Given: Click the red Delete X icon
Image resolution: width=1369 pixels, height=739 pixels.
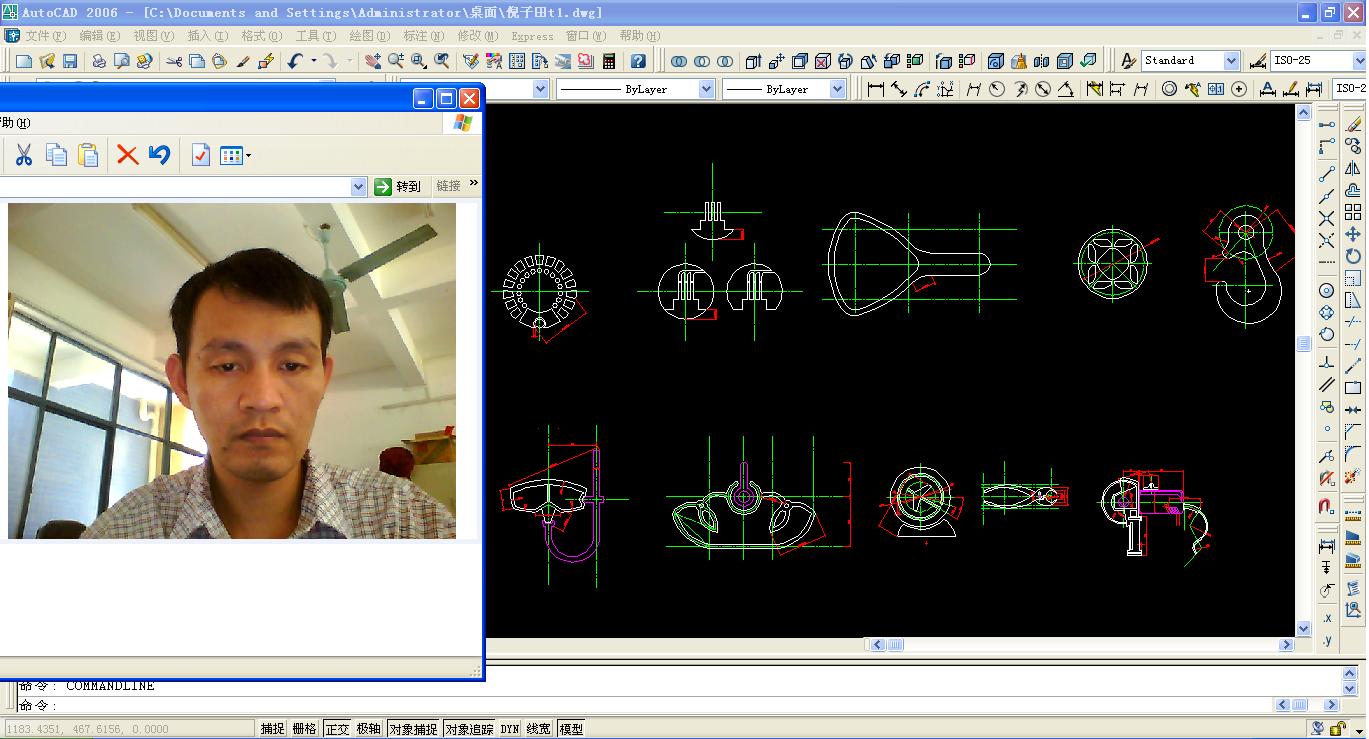Looking at the screenshot, I should (127, 155).
